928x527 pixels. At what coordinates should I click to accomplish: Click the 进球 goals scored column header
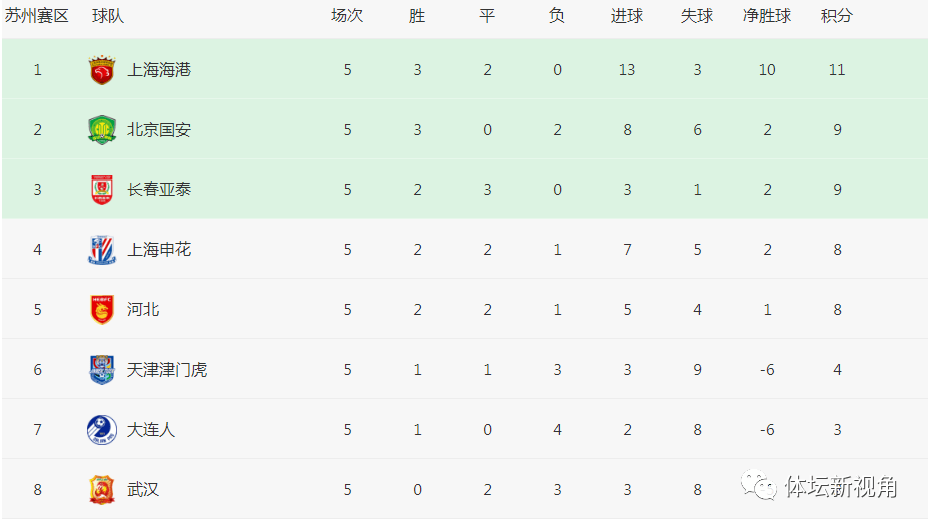coord(627,17)
